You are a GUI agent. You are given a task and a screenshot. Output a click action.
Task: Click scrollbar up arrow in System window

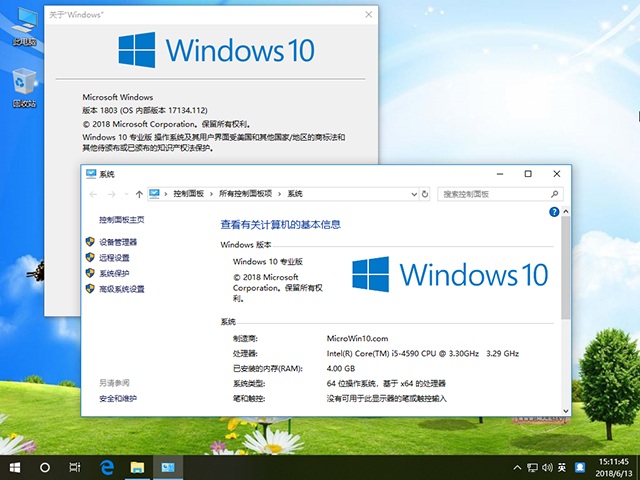pos(566,211)
